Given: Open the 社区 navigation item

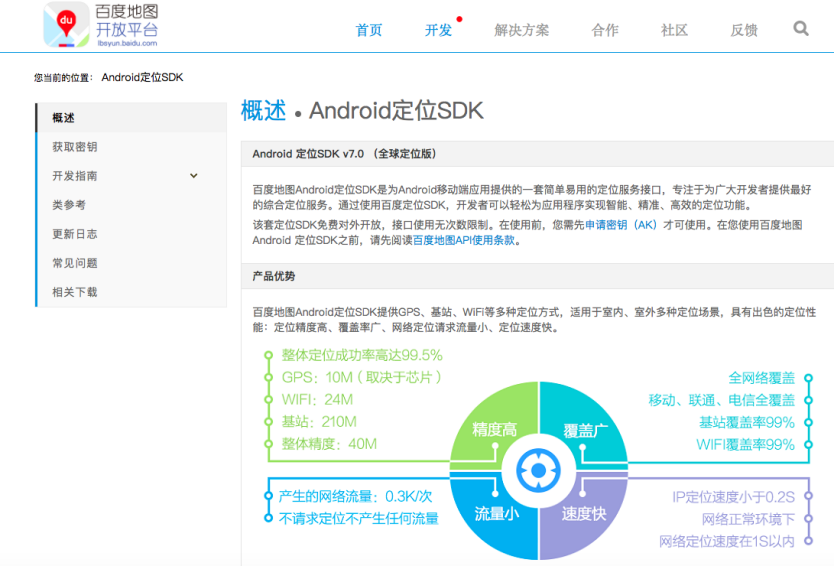Looking at the screenshot, I should click(674, 30).
